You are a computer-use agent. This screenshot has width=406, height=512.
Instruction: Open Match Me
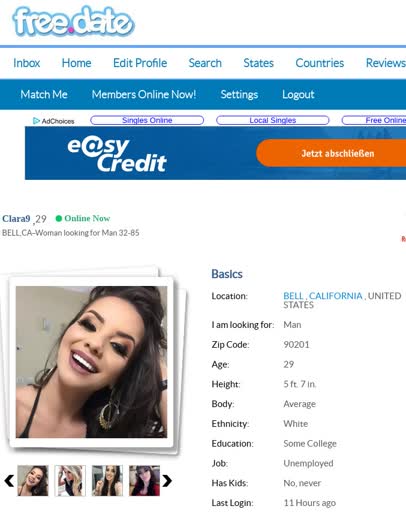pos(44,94)
